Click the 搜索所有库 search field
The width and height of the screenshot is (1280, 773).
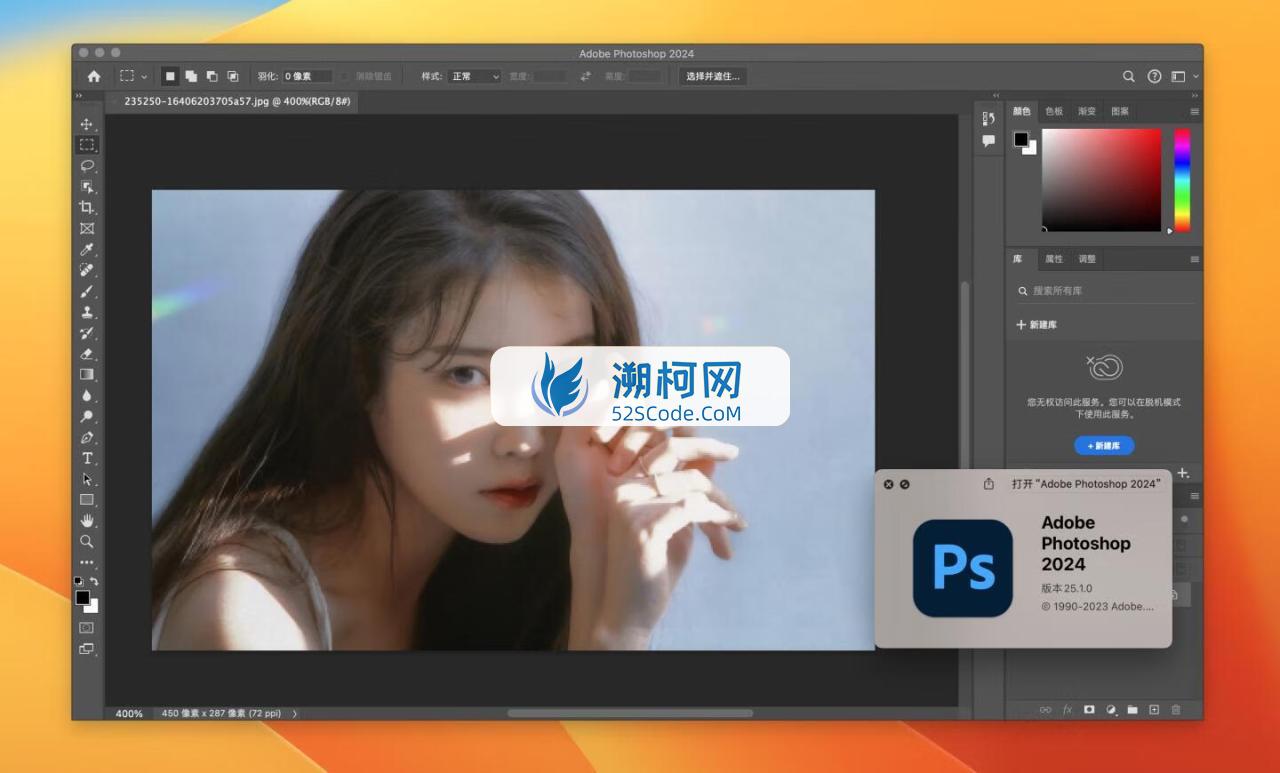pyautogui.click(x=1105, y=291)
